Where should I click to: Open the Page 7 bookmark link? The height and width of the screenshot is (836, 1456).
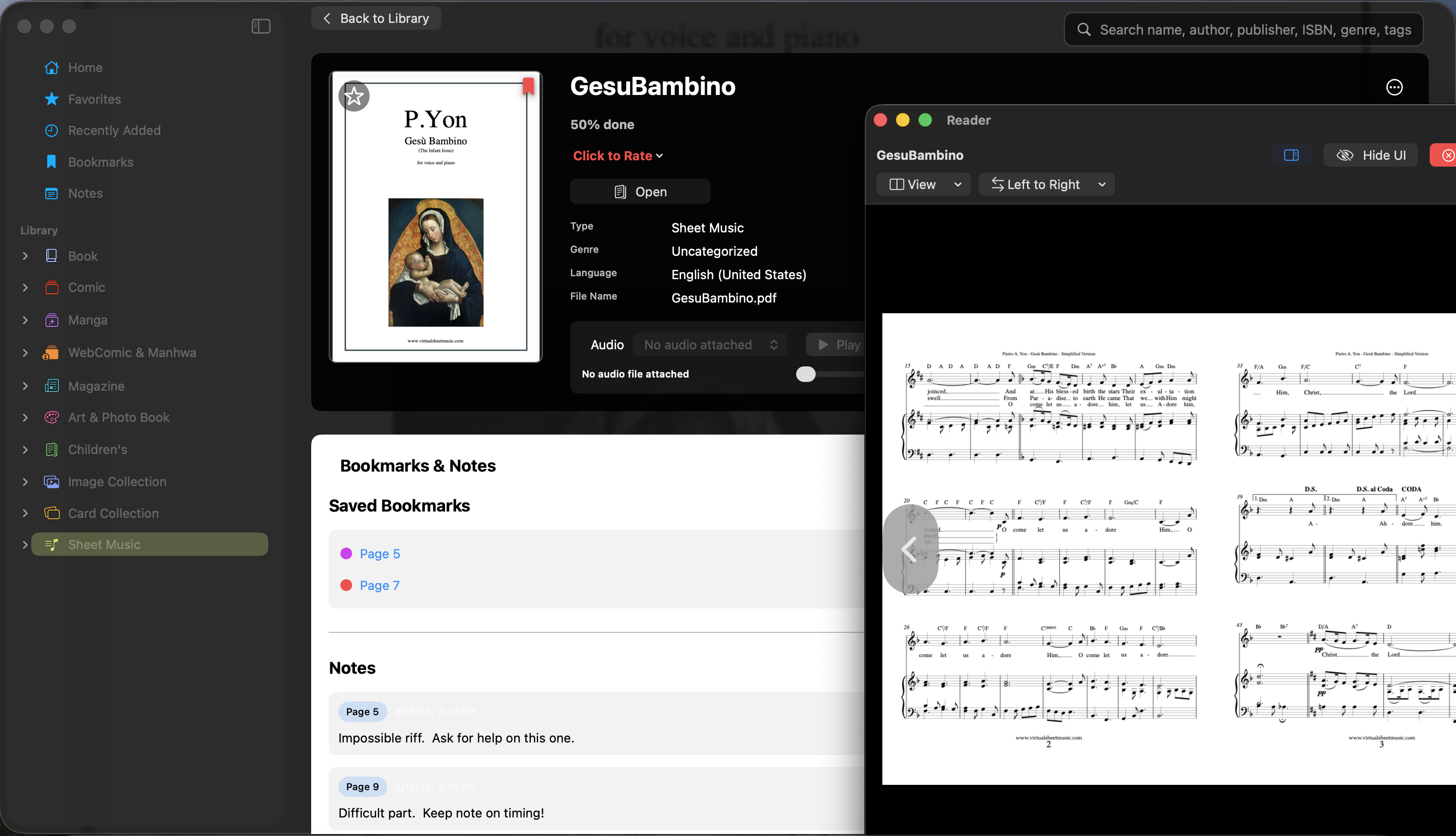coord(379,585)
